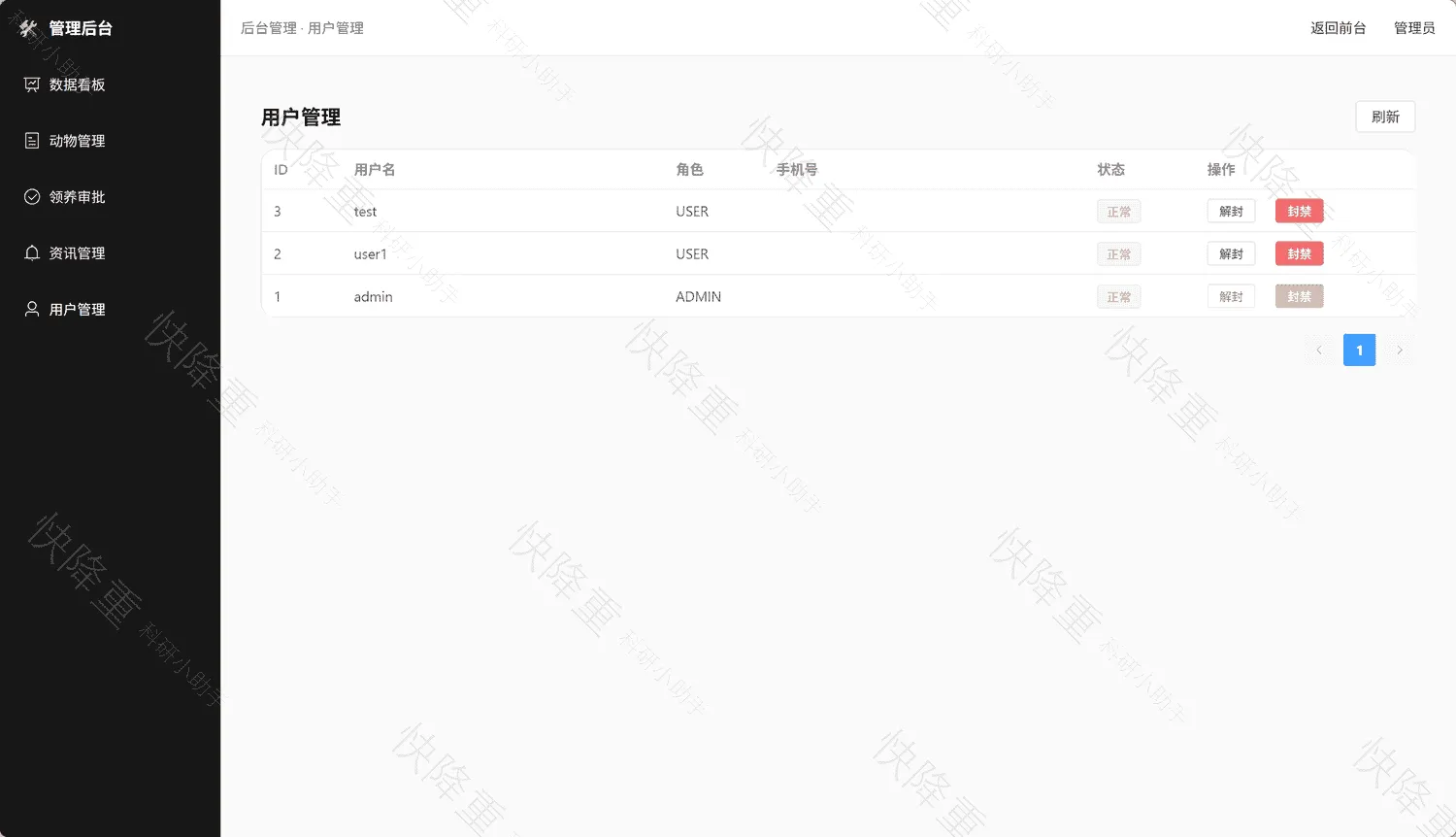Click the username cell 'admin'

pos(374,297)
